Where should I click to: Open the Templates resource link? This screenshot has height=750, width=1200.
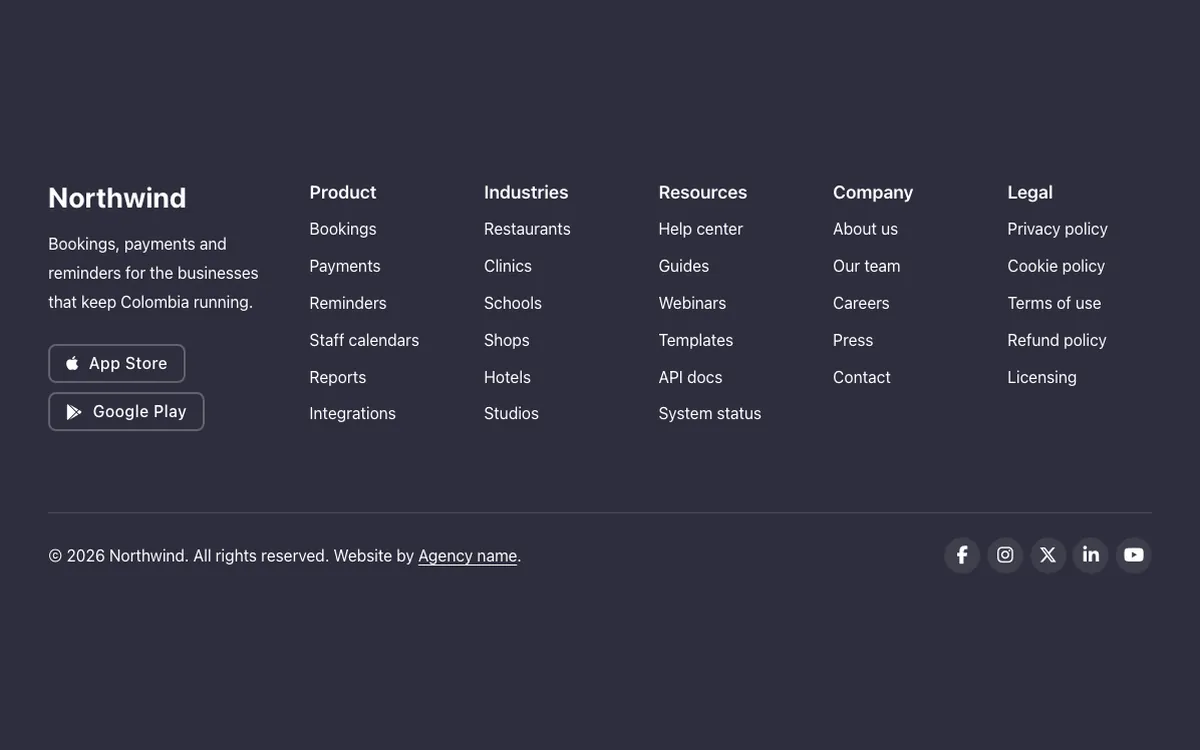tap(696, 340)
